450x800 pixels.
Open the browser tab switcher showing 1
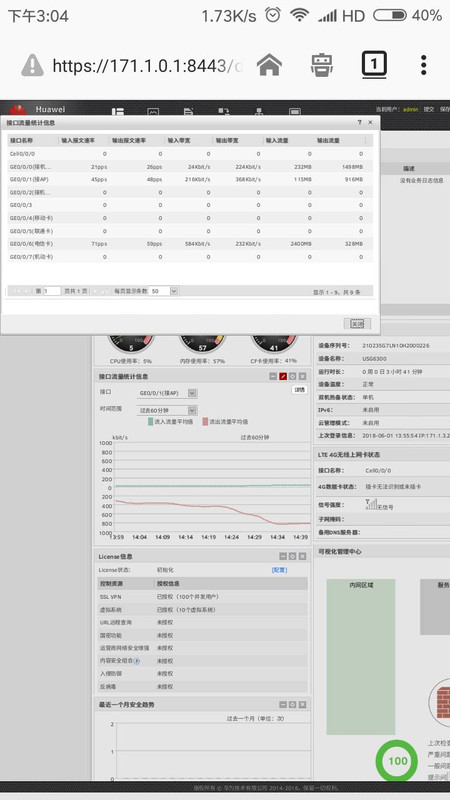click(374, 64)
